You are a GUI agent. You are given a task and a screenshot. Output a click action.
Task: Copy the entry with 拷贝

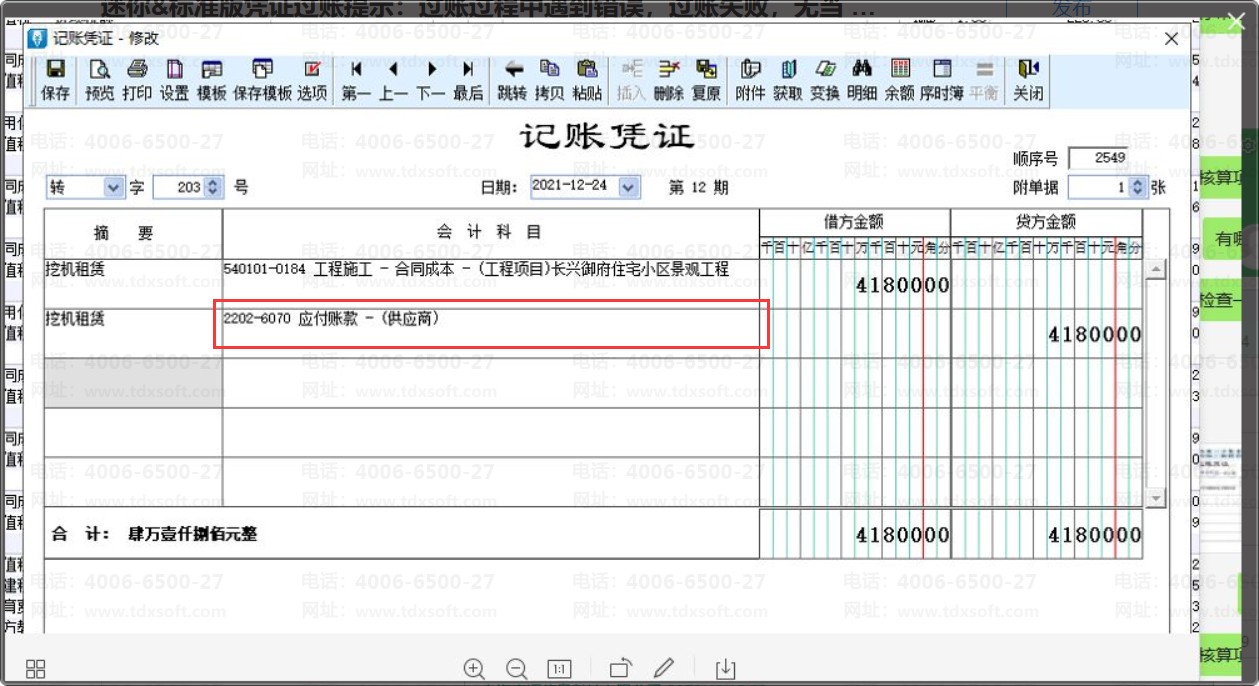549,80
